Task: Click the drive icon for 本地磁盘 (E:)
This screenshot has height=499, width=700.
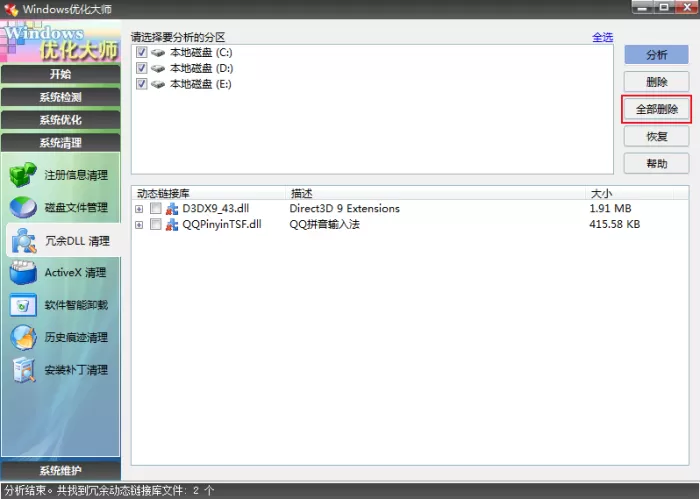Action: 158,84
